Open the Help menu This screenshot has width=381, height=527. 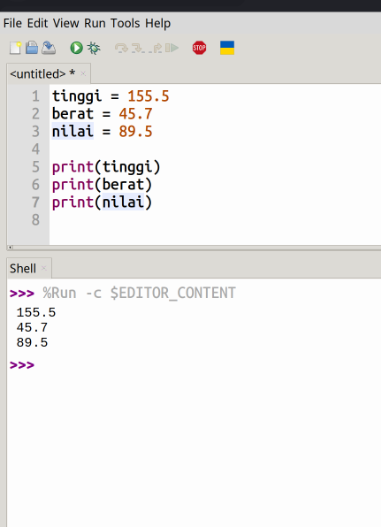pyautogui.click(x=158, y=23)
